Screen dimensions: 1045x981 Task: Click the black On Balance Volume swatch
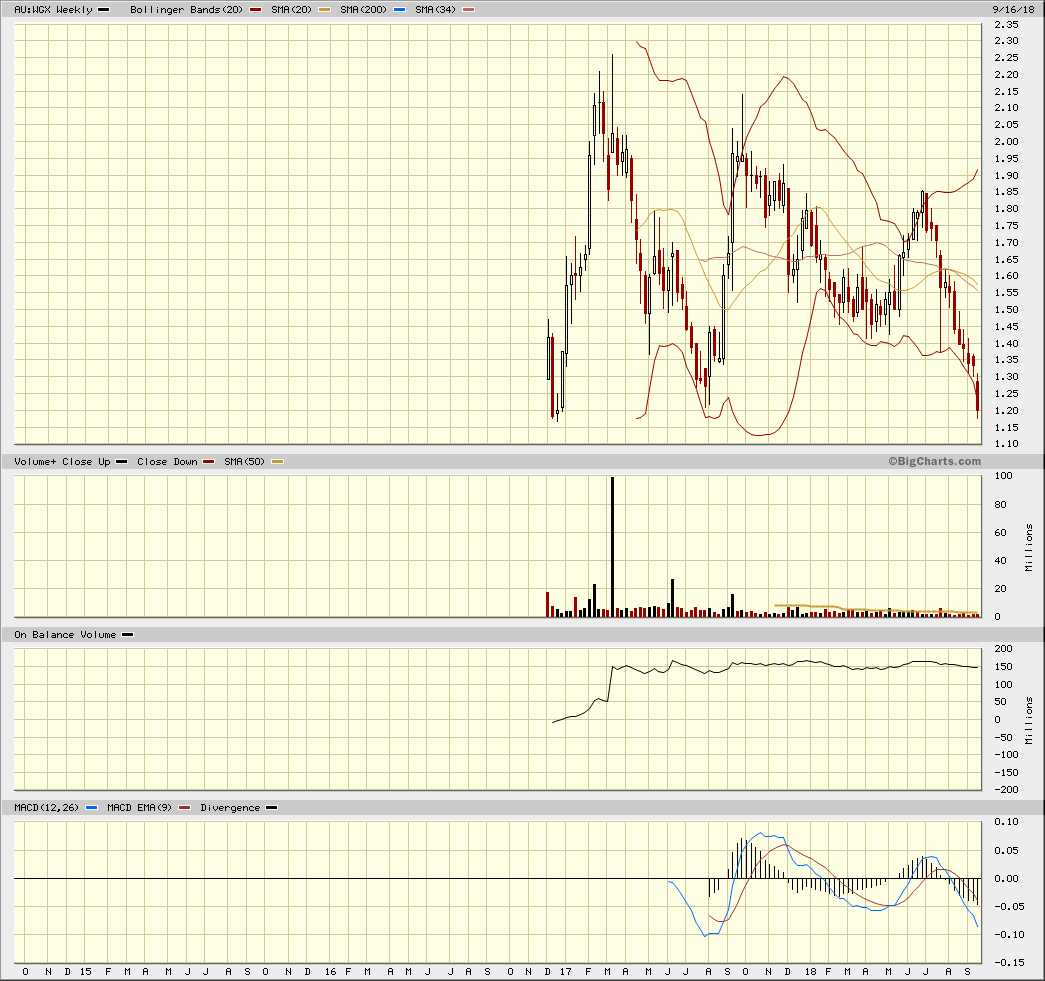(127, 635)
